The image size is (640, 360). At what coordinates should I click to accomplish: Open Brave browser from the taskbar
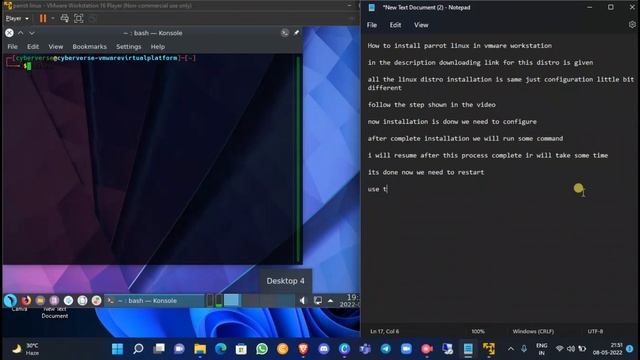point(303,349)
